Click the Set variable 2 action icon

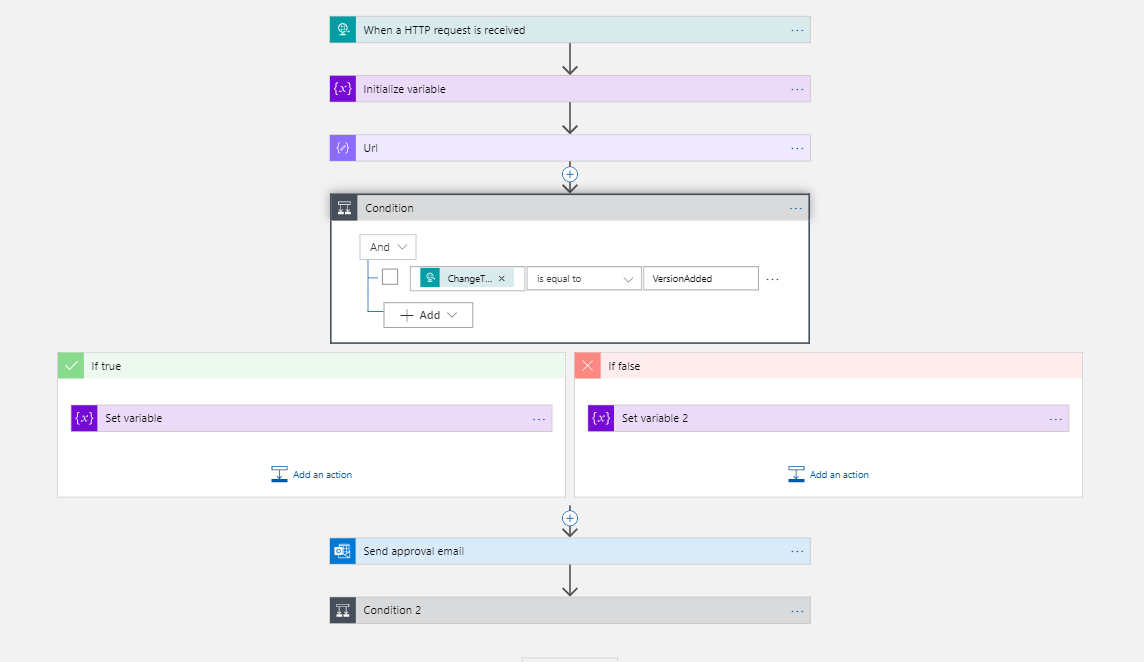601,418
